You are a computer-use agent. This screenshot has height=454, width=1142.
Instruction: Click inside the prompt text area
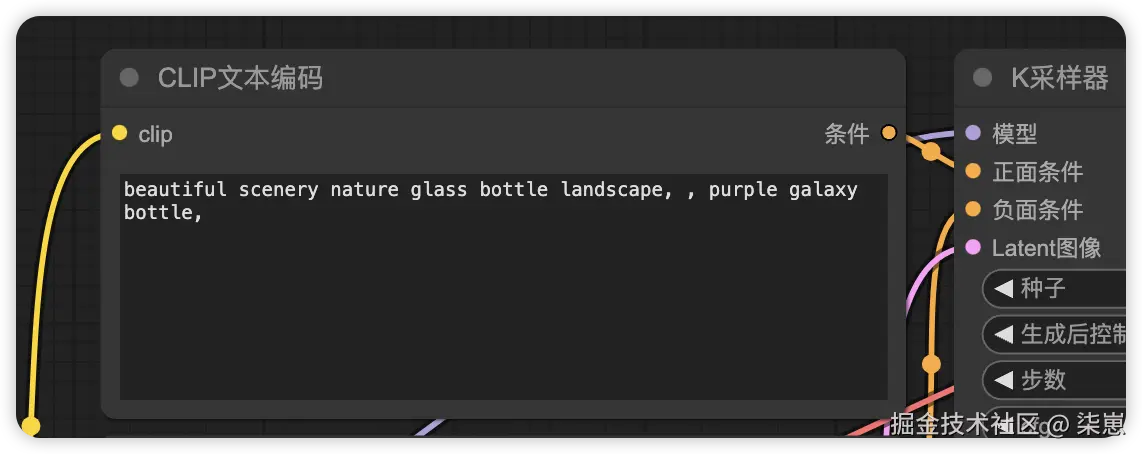pos(503,300)
